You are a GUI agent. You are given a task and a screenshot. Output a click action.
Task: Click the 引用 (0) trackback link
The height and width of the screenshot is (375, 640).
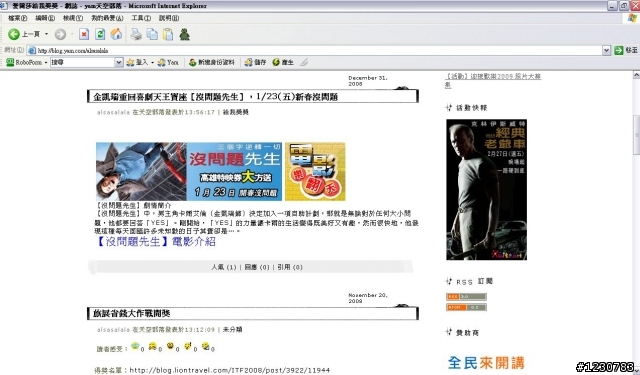click(x=290, y=267)
